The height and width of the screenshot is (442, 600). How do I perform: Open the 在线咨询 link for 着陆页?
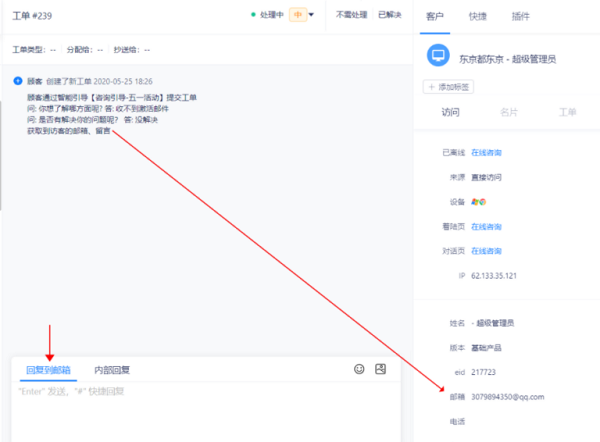click(486, 227)
